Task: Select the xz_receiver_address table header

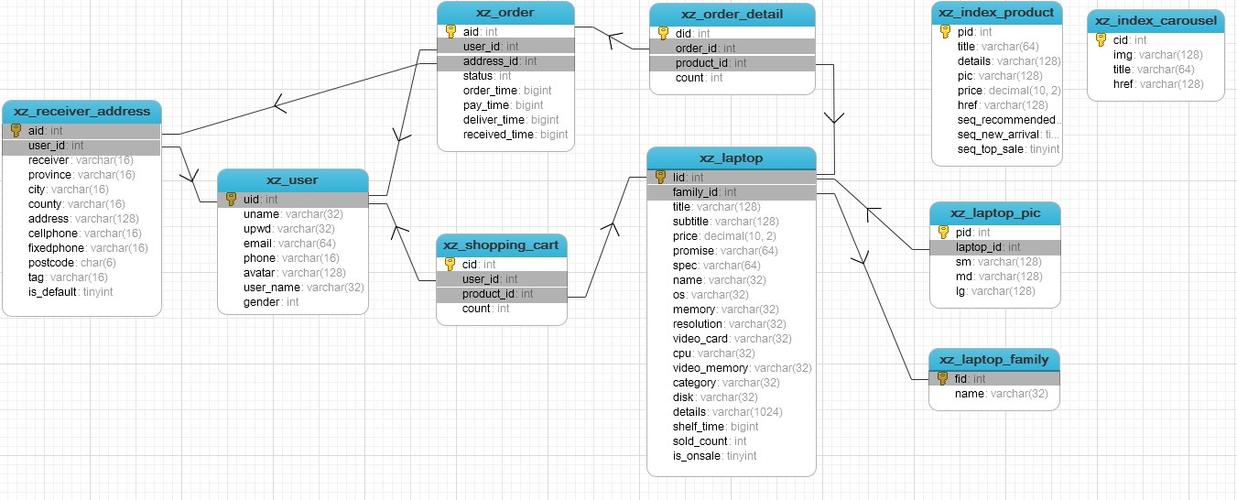Action: click(81, 111)
